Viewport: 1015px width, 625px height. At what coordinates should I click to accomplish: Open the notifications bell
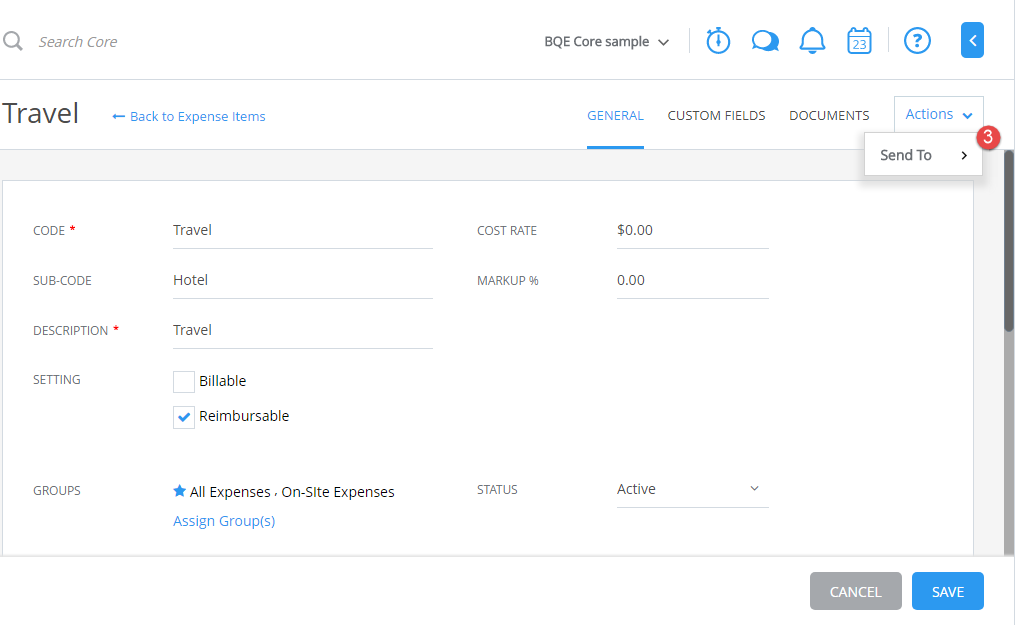(812, 41)
